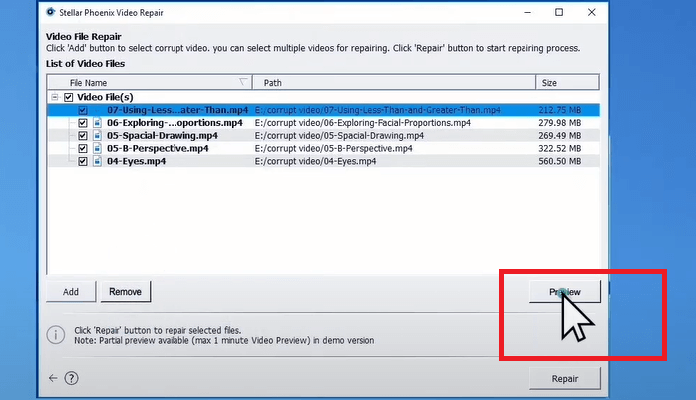Uncheck 04-Eyes.mp4 checkbox

pos(83,162)
